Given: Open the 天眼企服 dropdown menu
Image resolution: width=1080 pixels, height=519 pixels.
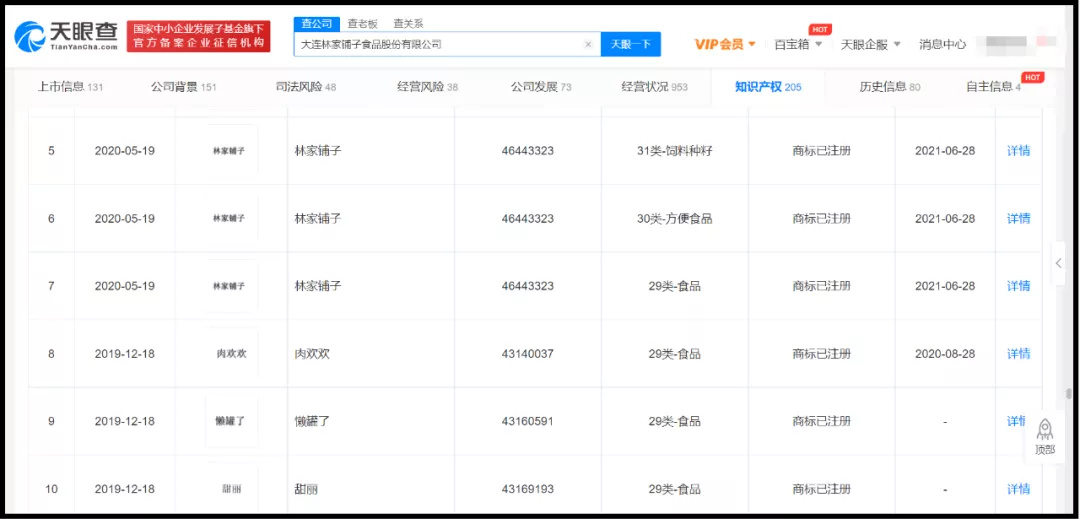Looking at the screenshot, I should pos(871,44).
